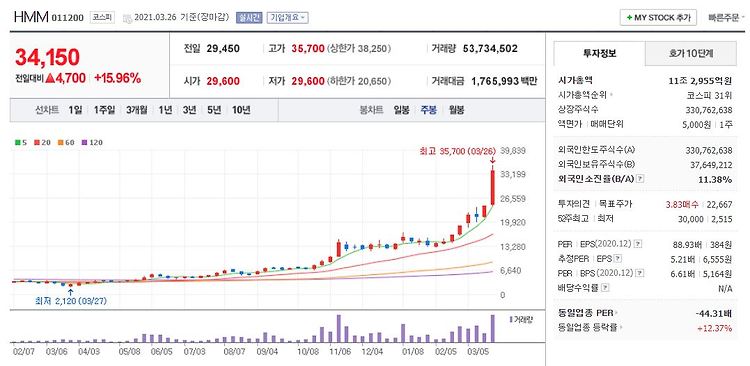This screenshot has width=750, height=366.
Task: Add HMM to MY STOCK
Action: click(x=658, y=18)
